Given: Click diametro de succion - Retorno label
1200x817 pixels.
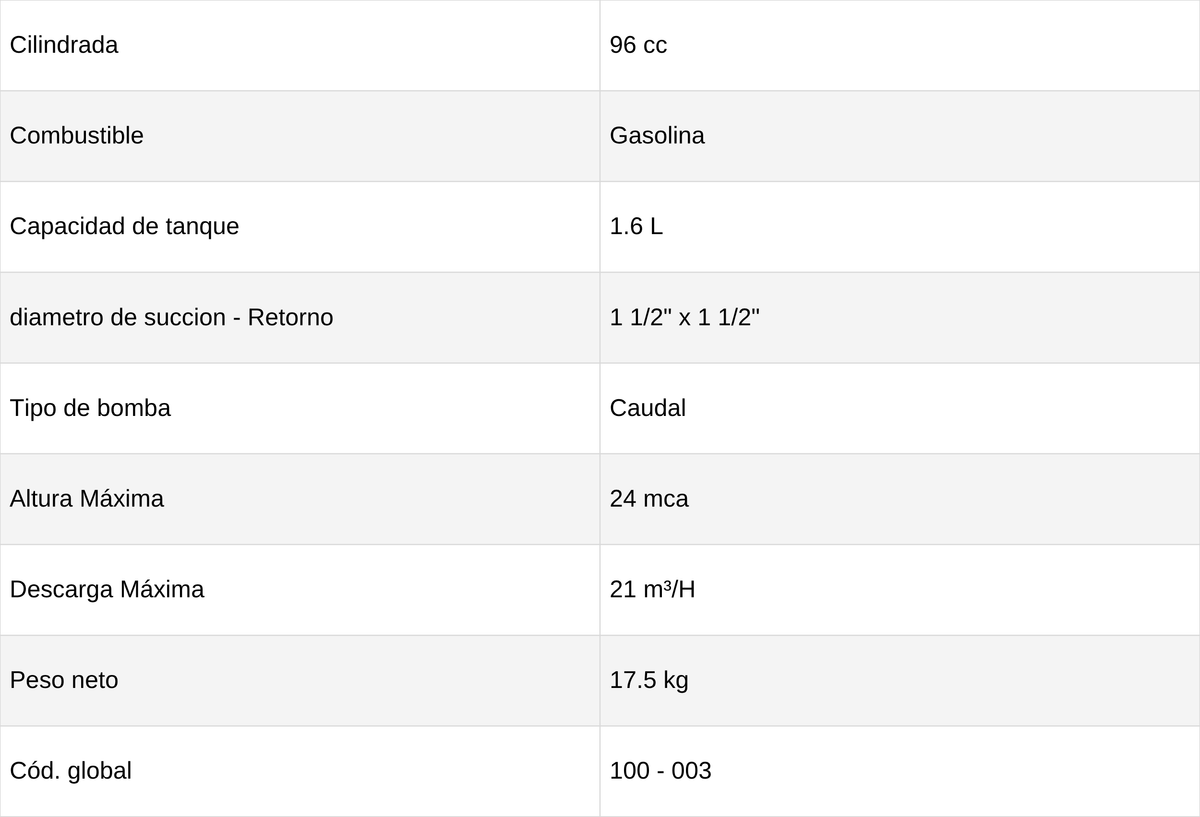Looking at the screenshot, I should click(x=171, y=317).
